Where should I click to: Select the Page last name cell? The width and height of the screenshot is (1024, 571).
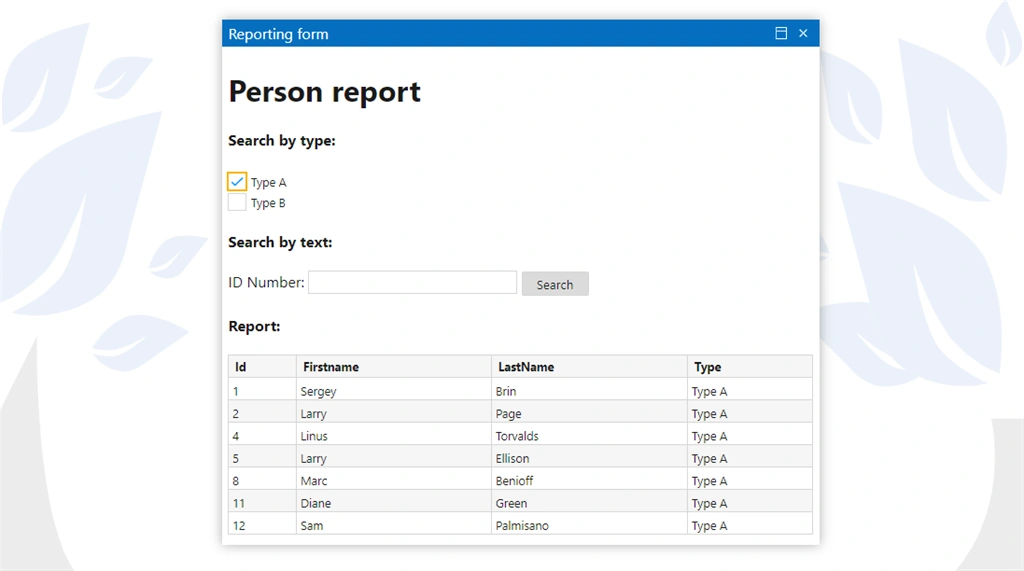pyautogui.click(x=589, y=413)
